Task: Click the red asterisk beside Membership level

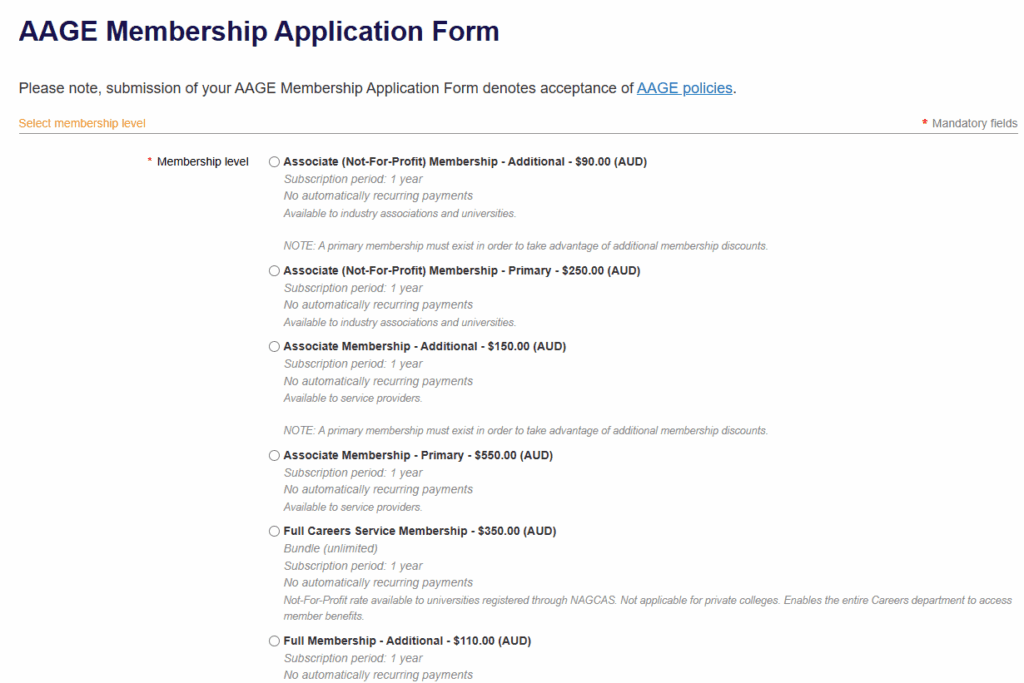Action: [x=148, y=160]
